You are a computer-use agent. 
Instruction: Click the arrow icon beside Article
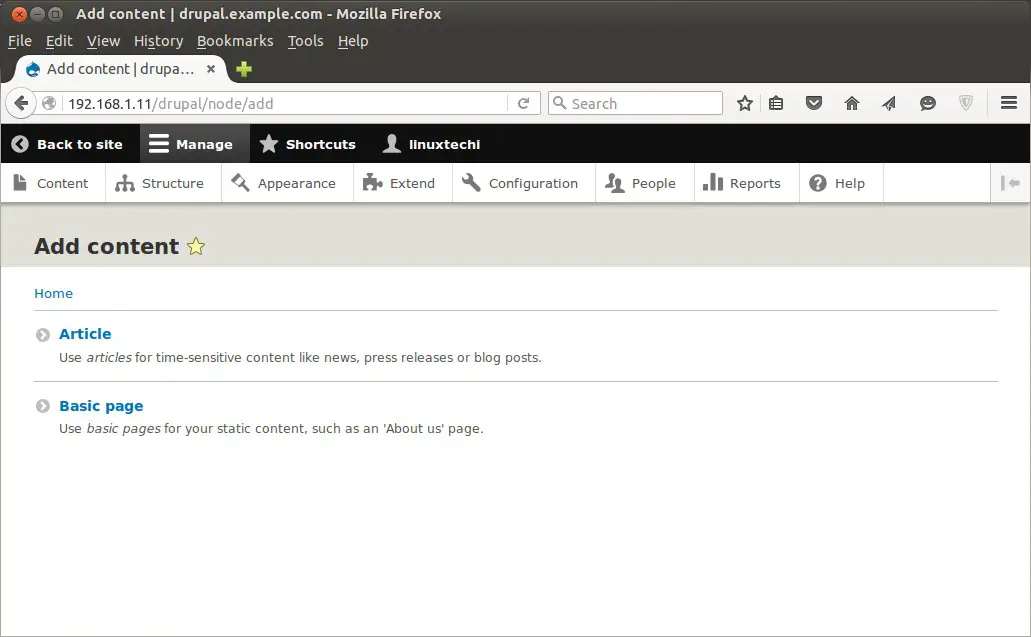click(43, 335)
